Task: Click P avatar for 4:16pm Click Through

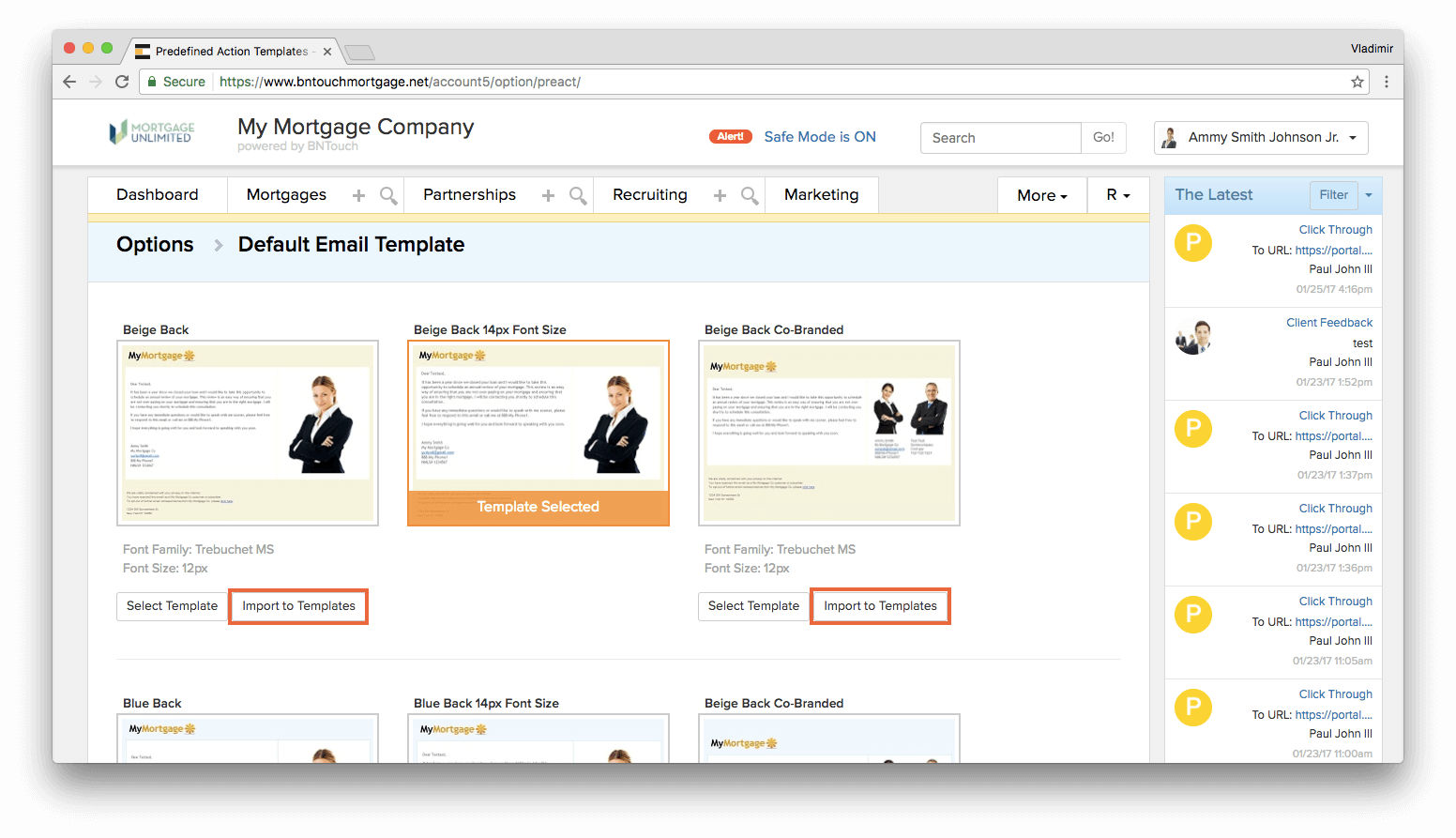Action: [1193, 243]
